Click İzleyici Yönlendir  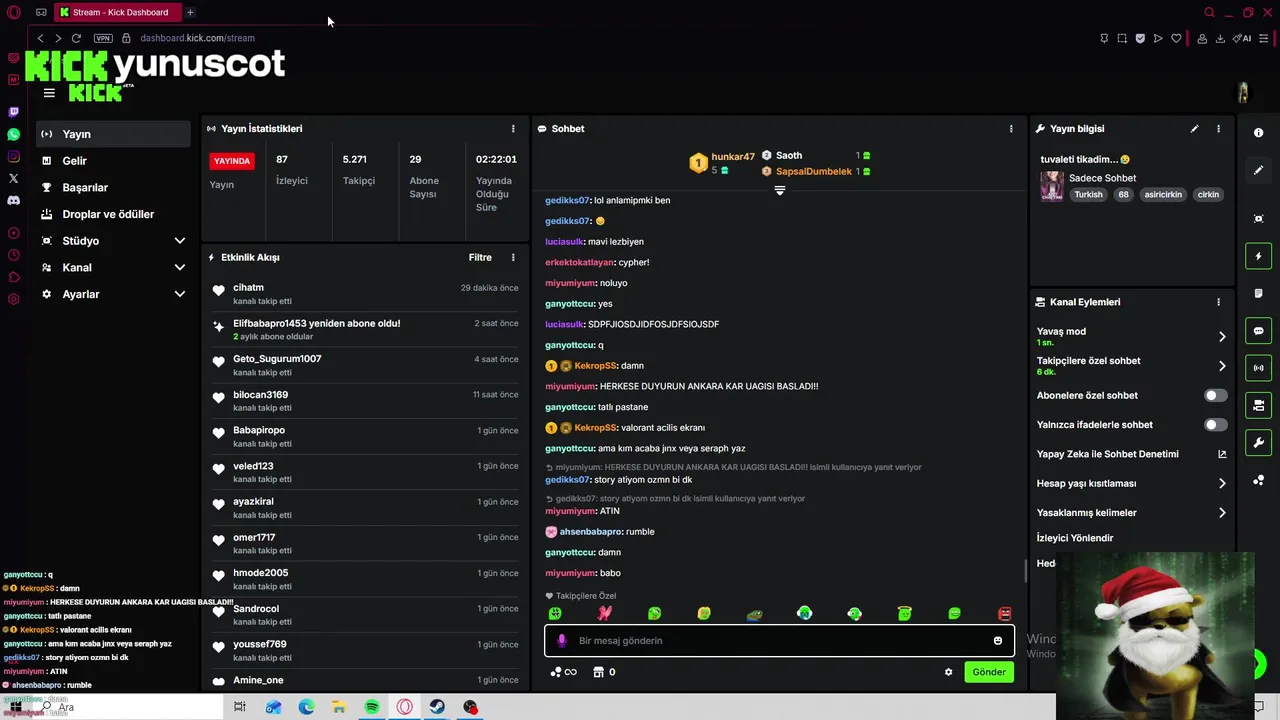[x=1075, y=538]
